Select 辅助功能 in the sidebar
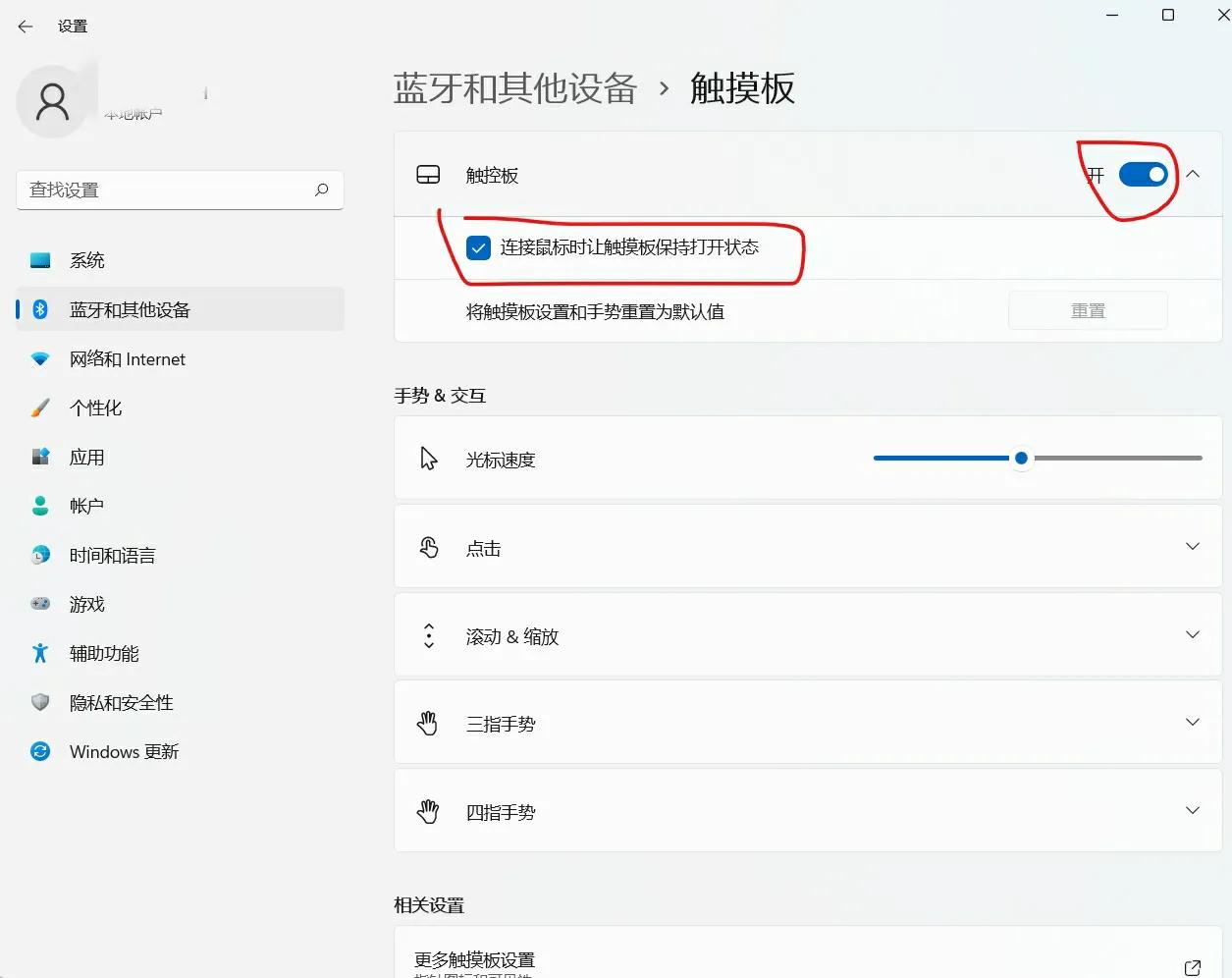 [103, 653]
